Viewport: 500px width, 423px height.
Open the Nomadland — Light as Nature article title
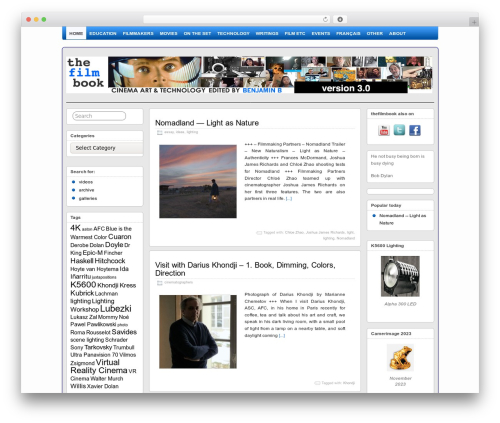(207, 123)
